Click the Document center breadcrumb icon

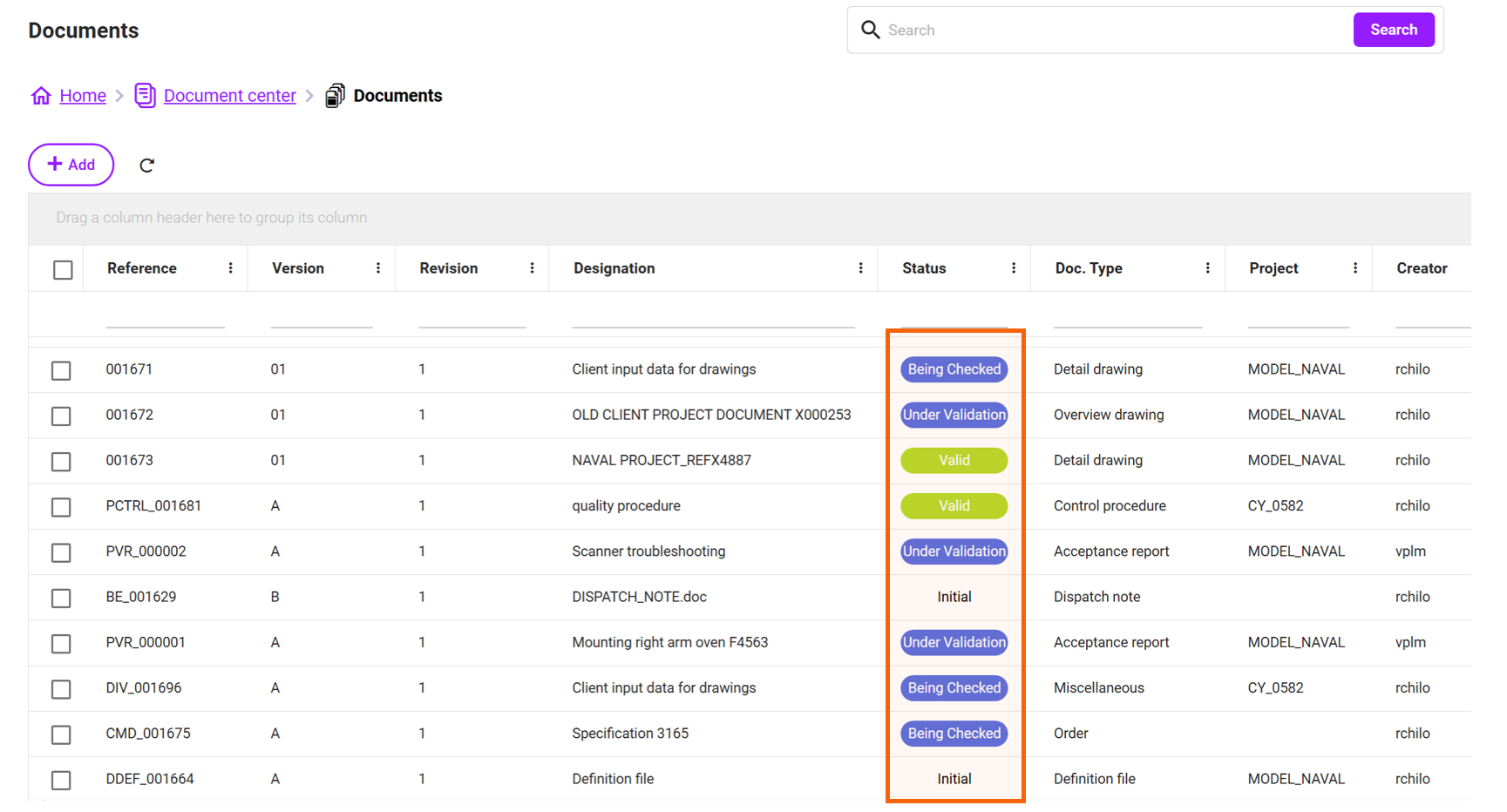click(145, 96)
